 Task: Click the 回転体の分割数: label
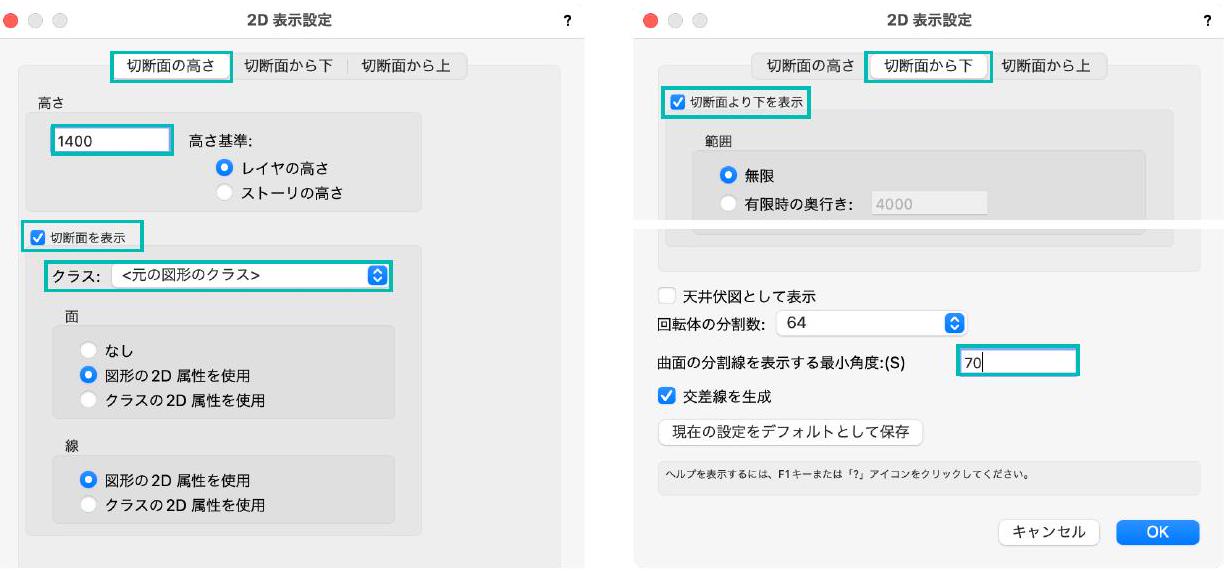click(x=712, y=323)
